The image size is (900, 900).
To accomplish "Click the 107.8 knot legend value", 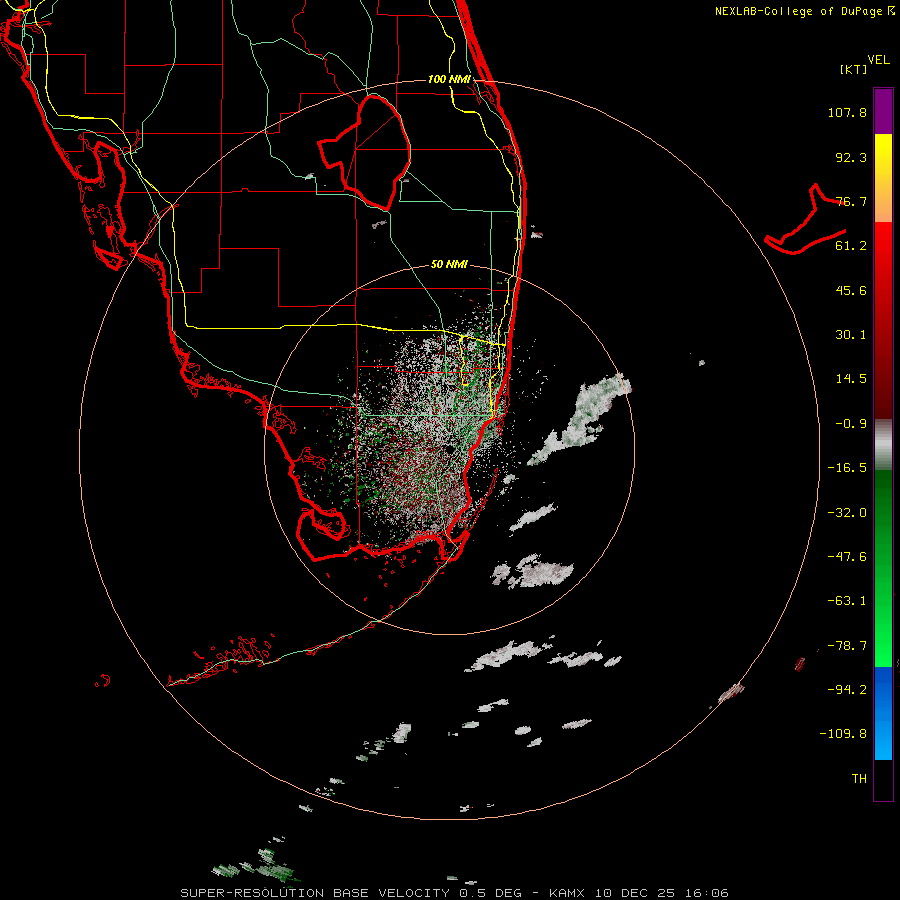I will pyautogui.click(x=847, y=112).
